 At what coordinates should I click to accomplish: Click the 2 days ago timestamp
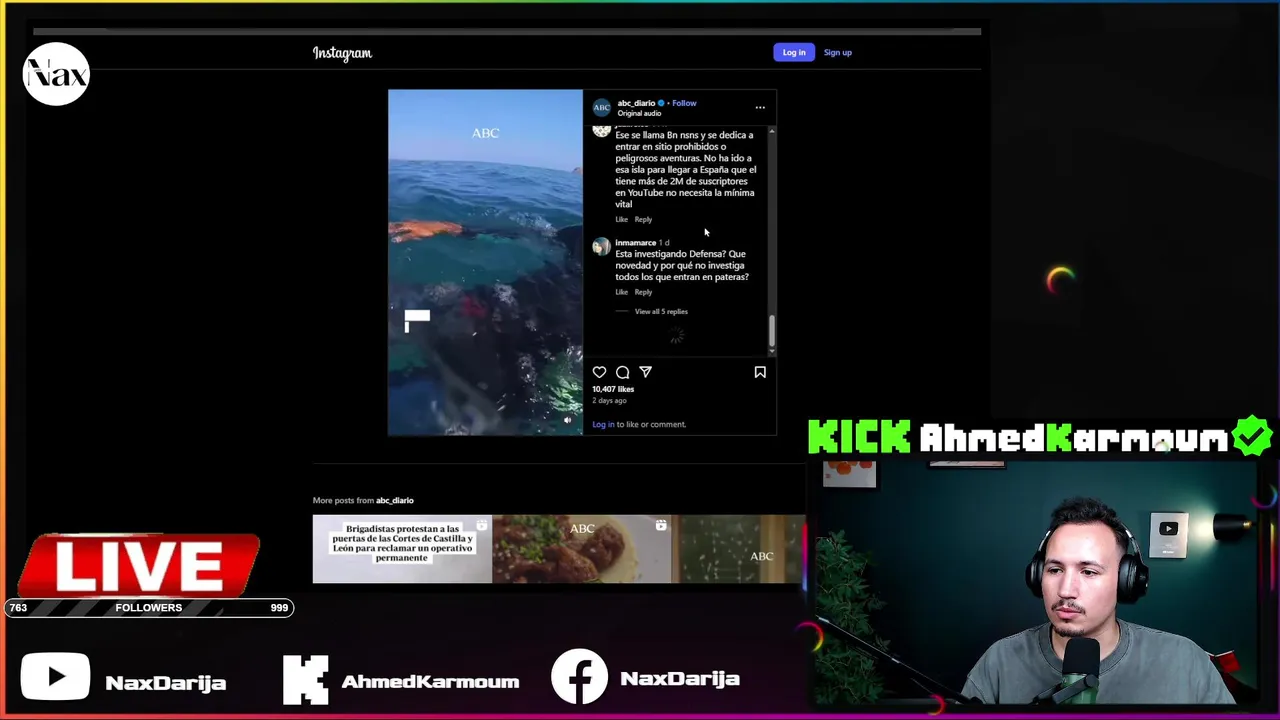[609, 400]
